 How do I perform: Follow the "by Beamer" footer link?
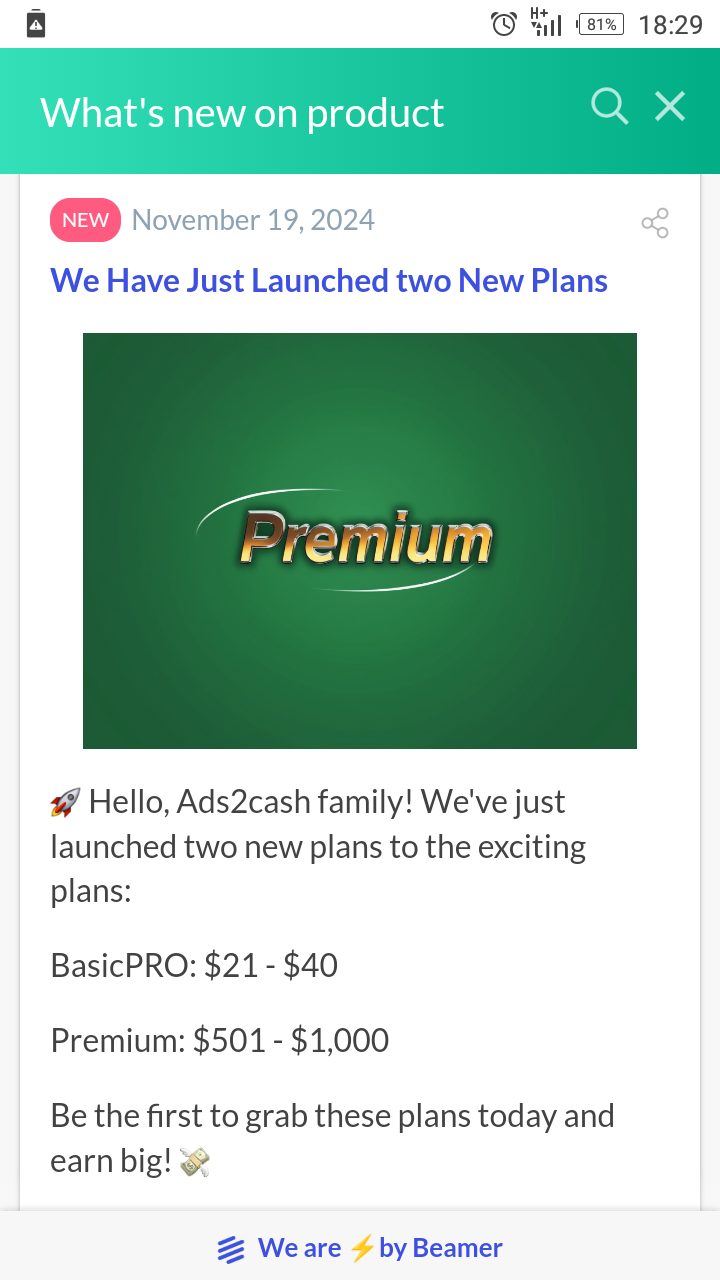pos(440,1248)
